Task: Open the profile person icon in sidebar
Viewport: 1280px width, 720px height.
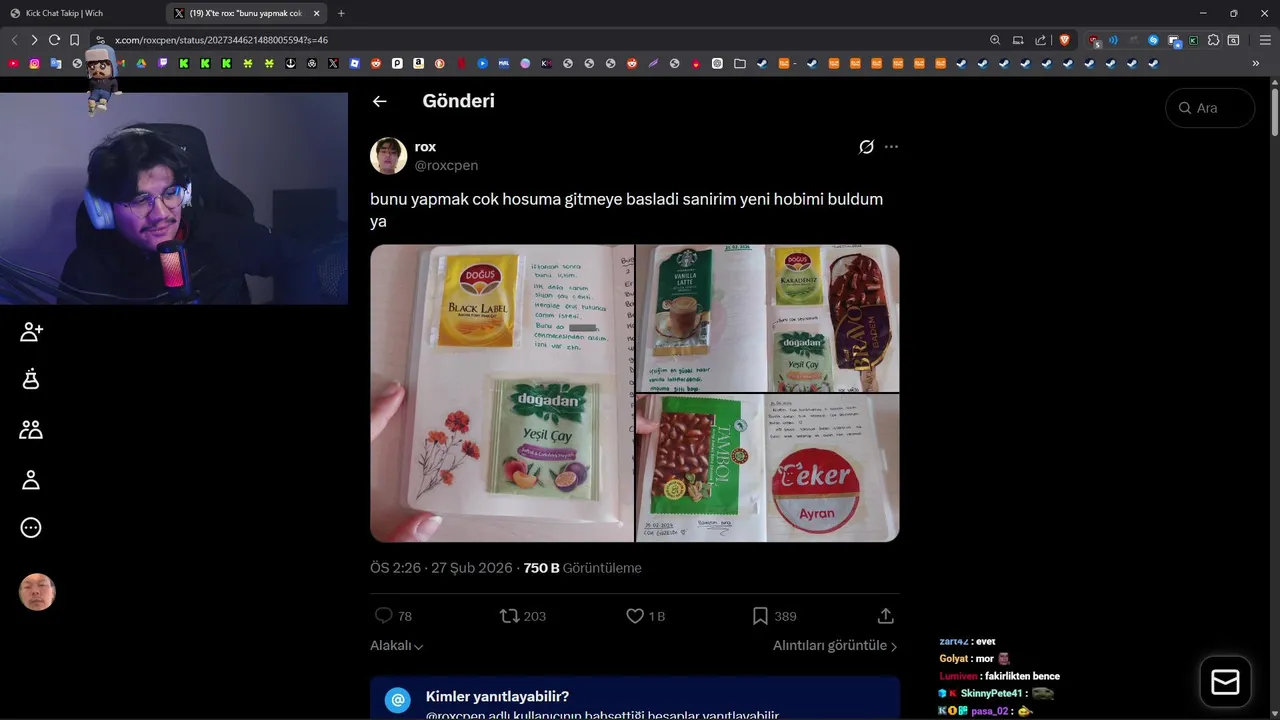Action: point(31,480)
